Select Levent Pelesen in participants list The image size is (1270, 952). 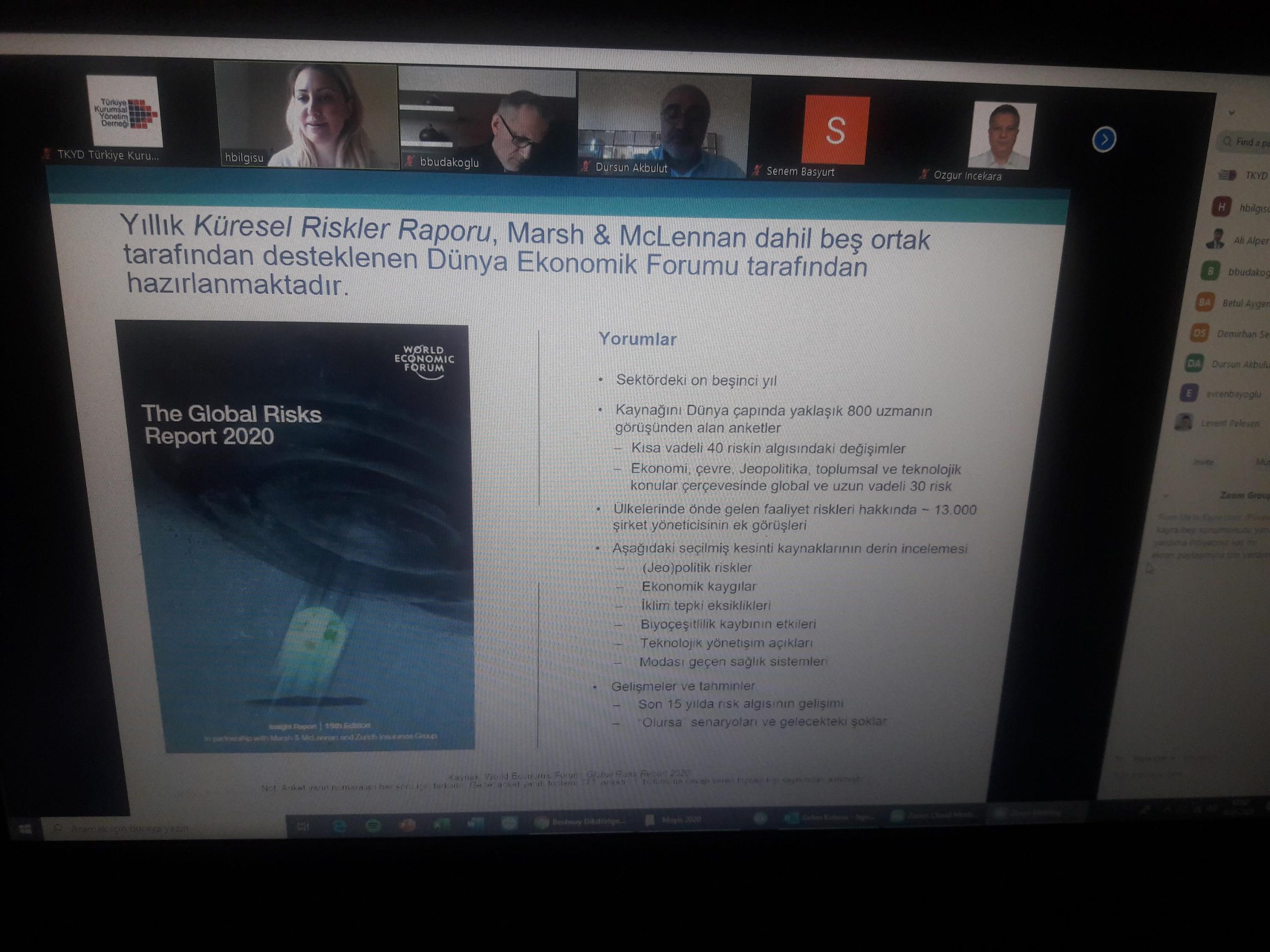click(x=1229, y=423)
